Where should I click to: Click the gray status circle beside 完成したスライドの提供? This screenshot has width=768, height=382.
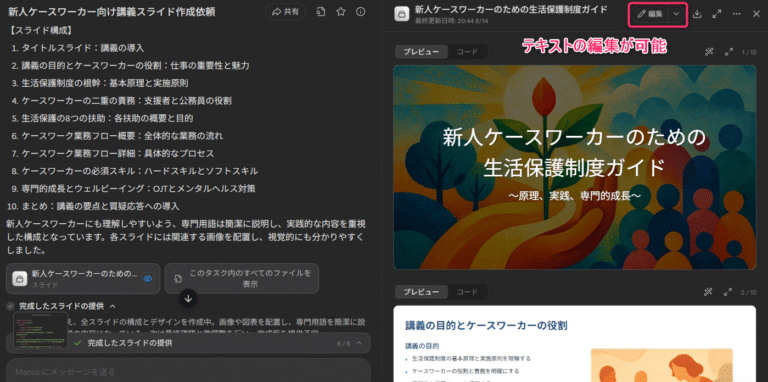[10, 306]
